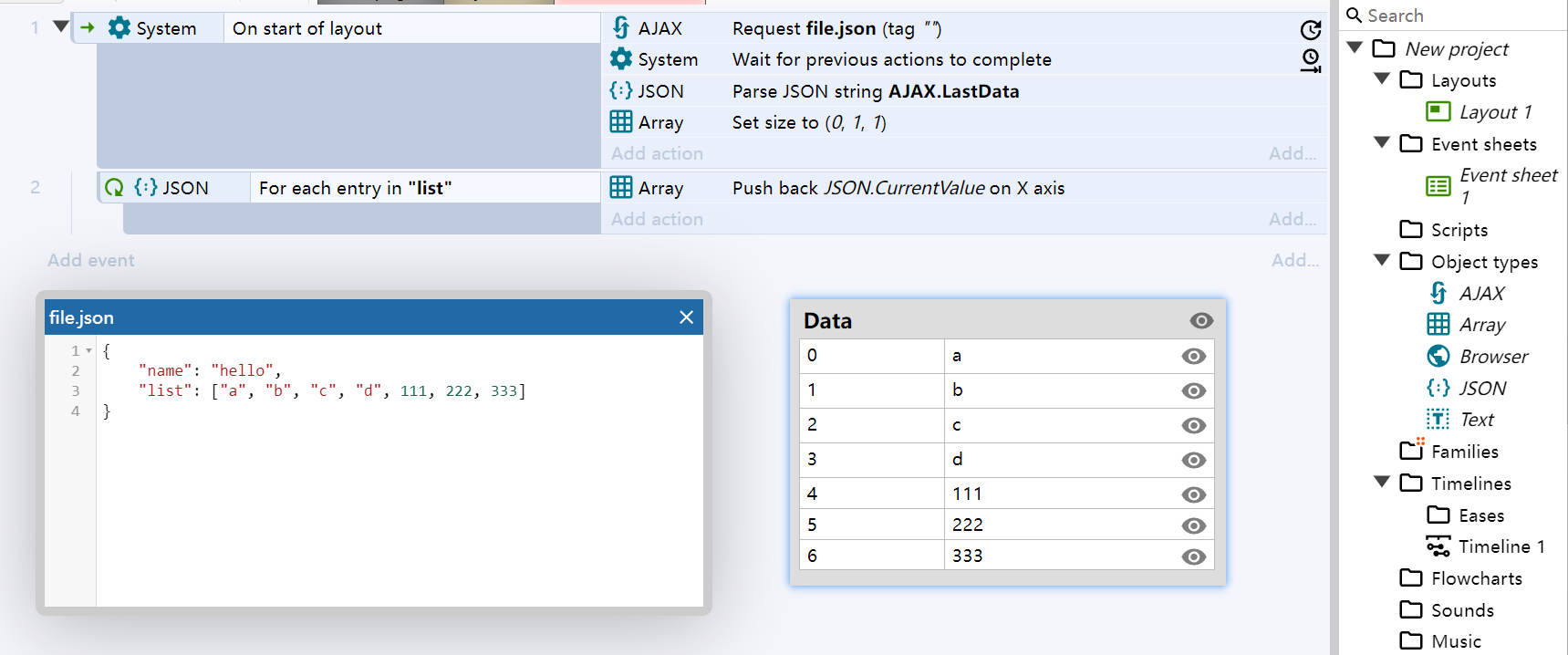The height and width of the screenshot is (655, 1568).
Task: Click the Array icon in the Push back action
Action: [621, 187]
